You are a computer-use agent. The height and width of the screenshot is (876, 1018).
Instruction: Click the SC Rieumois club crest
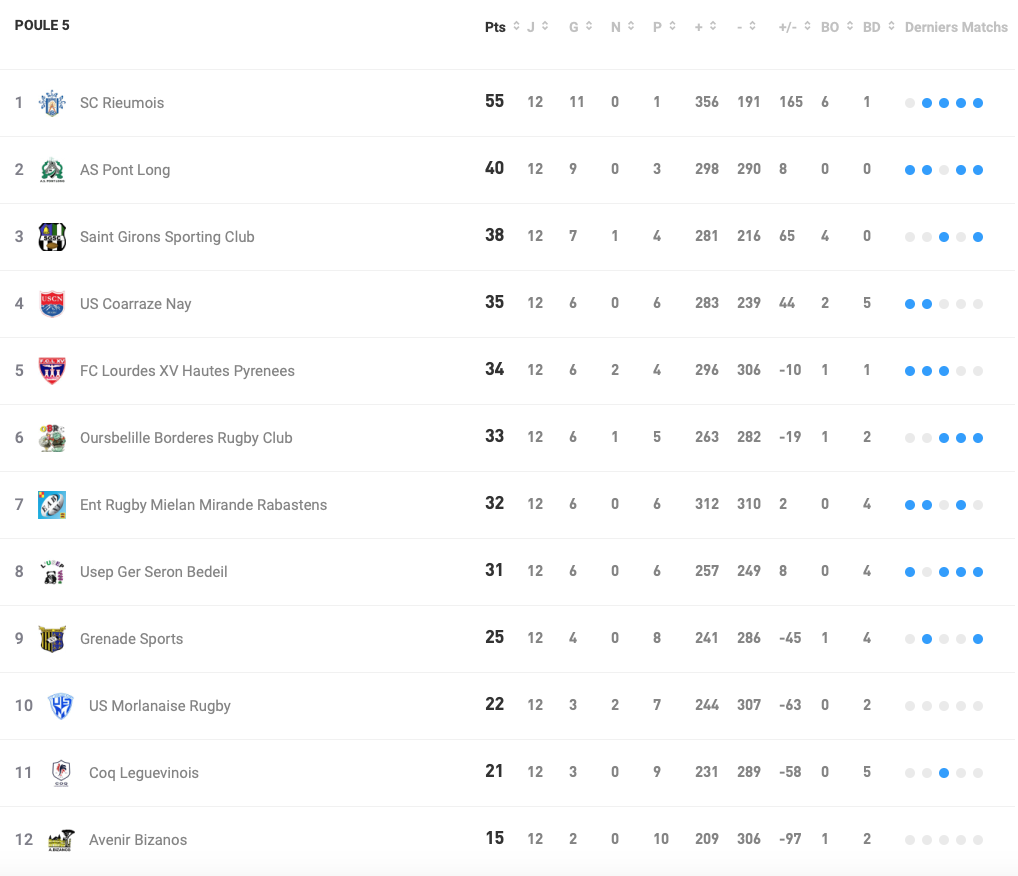(x=52, y=102)
